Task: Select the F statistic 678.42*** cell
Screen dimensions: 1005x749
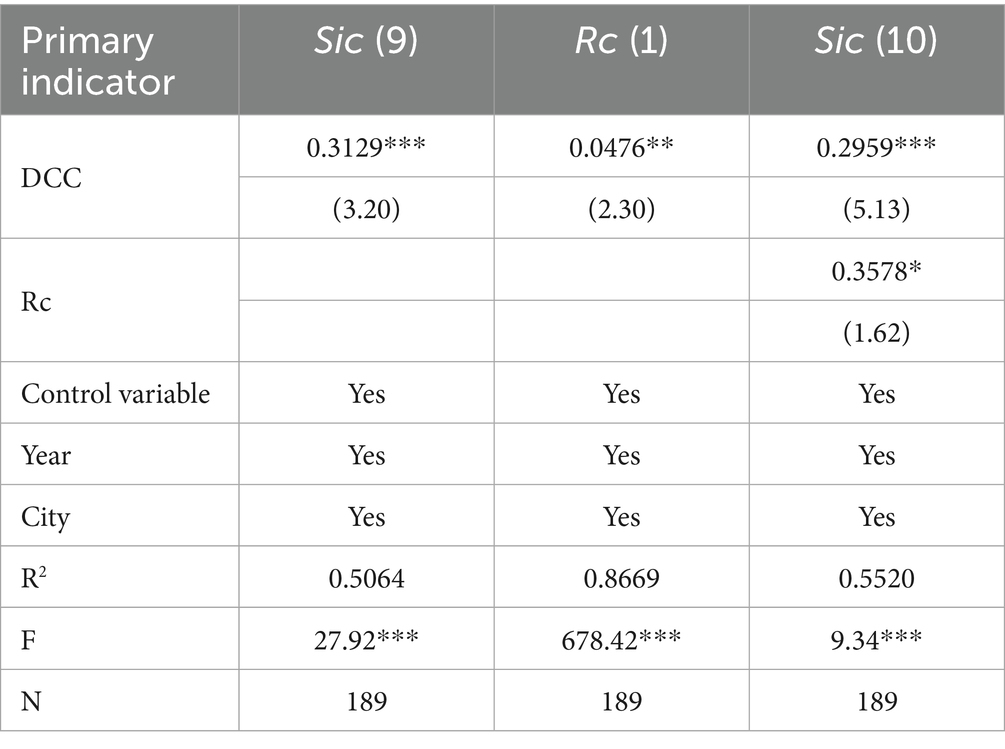Action: coord(621,640)
